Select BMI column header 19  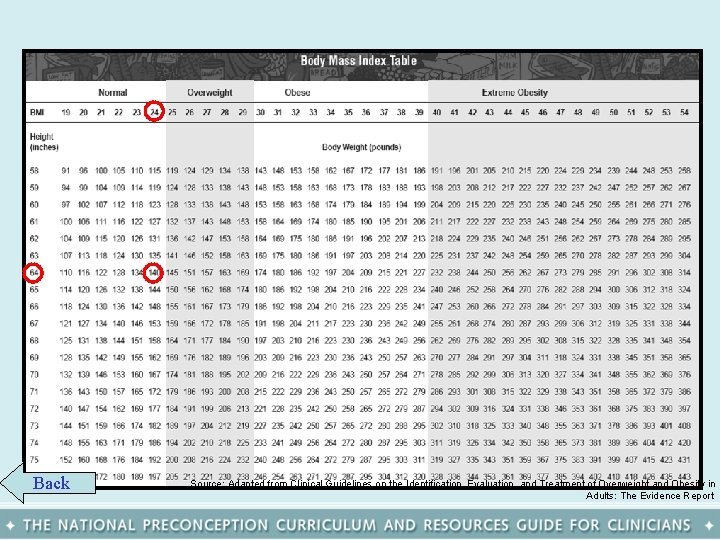point(66,112)
